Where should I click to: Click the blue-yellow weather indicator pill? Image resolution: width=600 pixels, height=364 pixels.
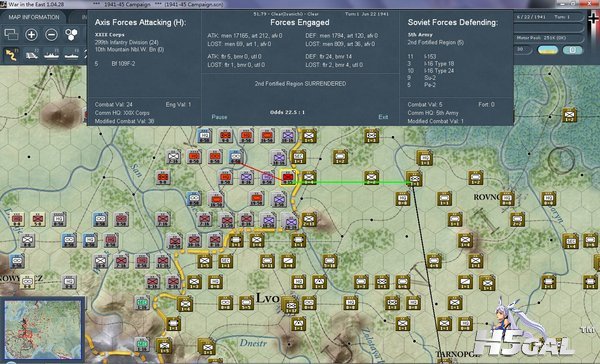(x=548, y=50)
